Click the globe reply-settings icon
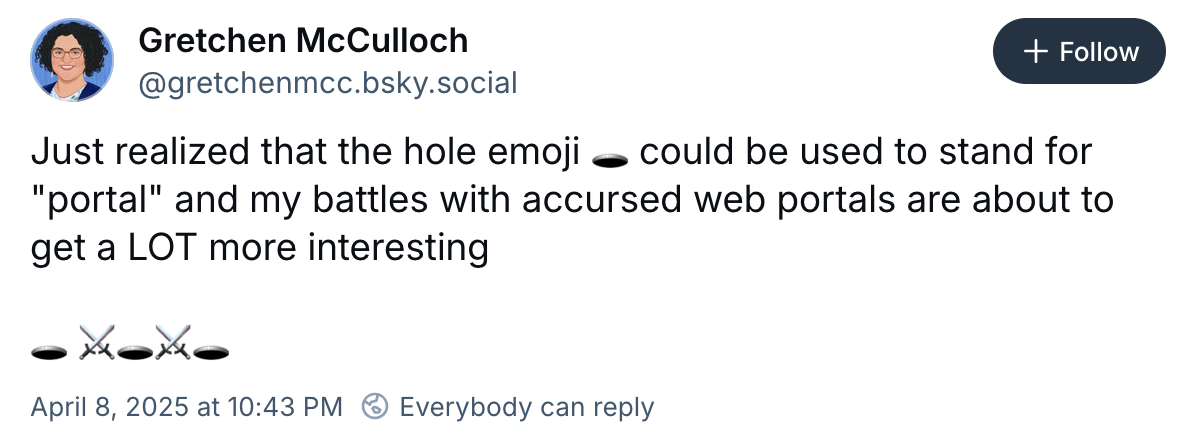 coord(376,407)
